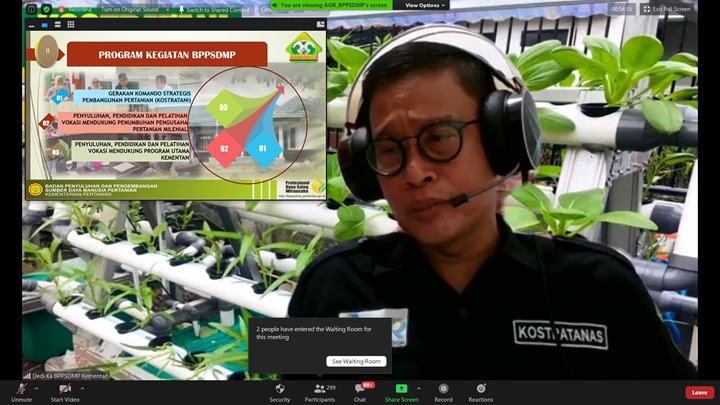720x405 pixels.
Task: Click the green Share Screen button
Action: click(x=401, y=393)
